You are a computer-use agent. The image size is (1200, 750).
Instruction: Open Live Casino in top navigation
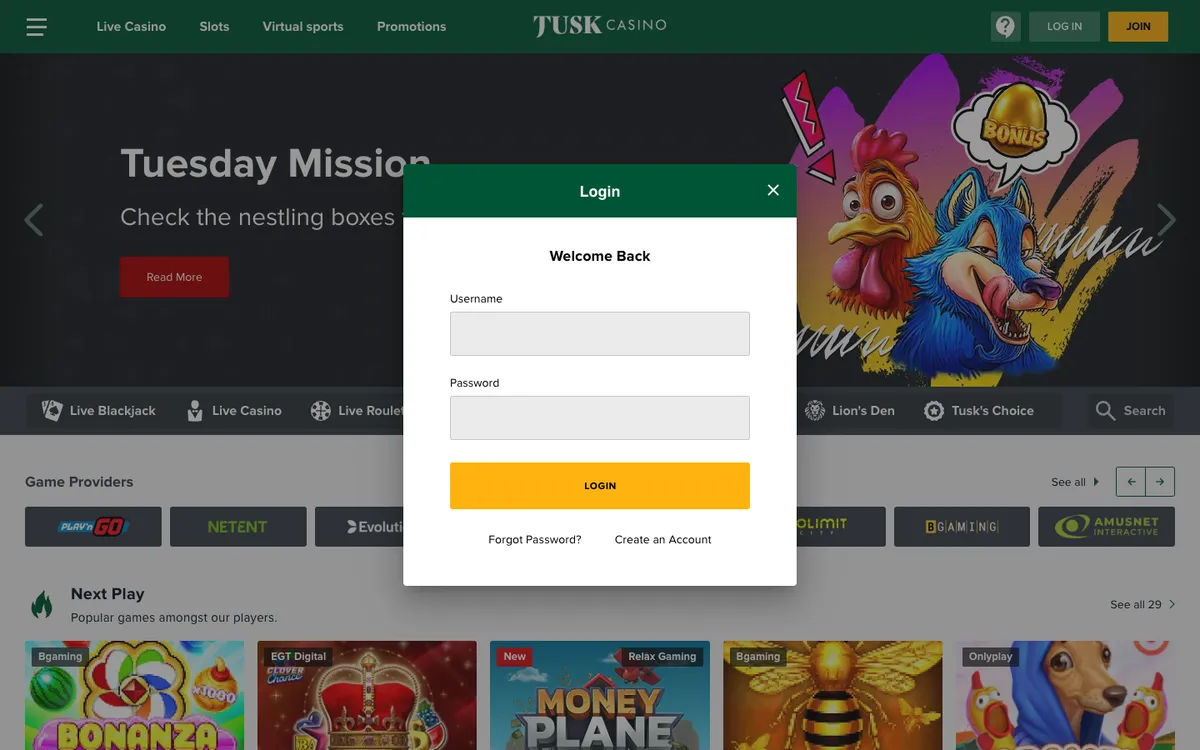point(131,26)
